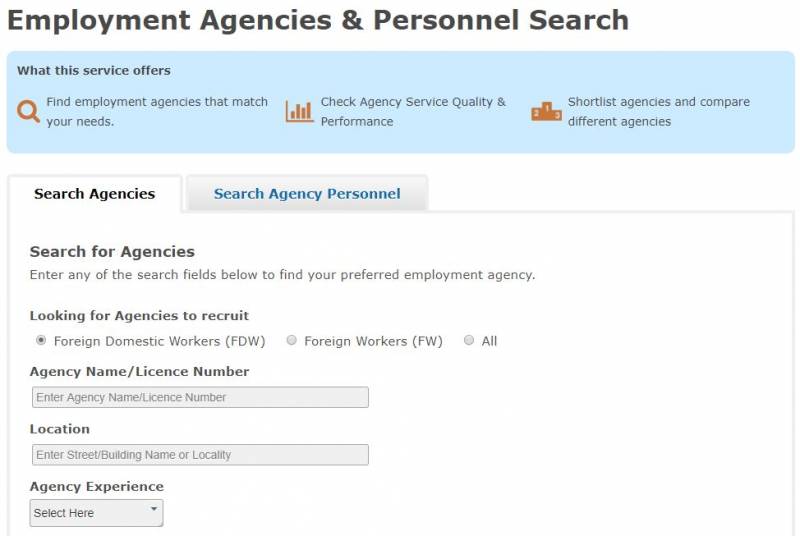Focus the Location street or building field

(200, 455)
